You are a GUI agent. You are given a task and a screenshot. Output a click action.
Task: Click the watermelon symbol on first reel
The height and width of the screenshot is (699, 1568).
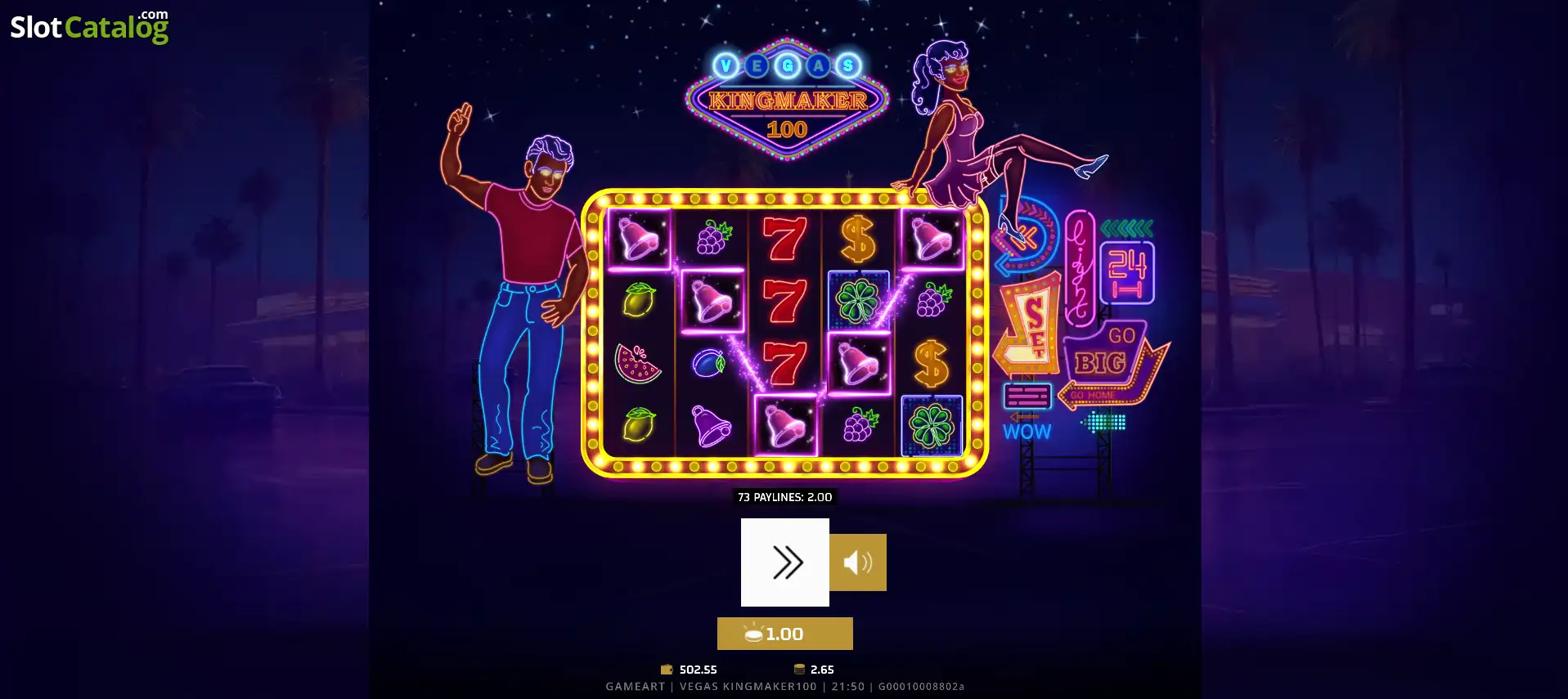click(638, 364)
